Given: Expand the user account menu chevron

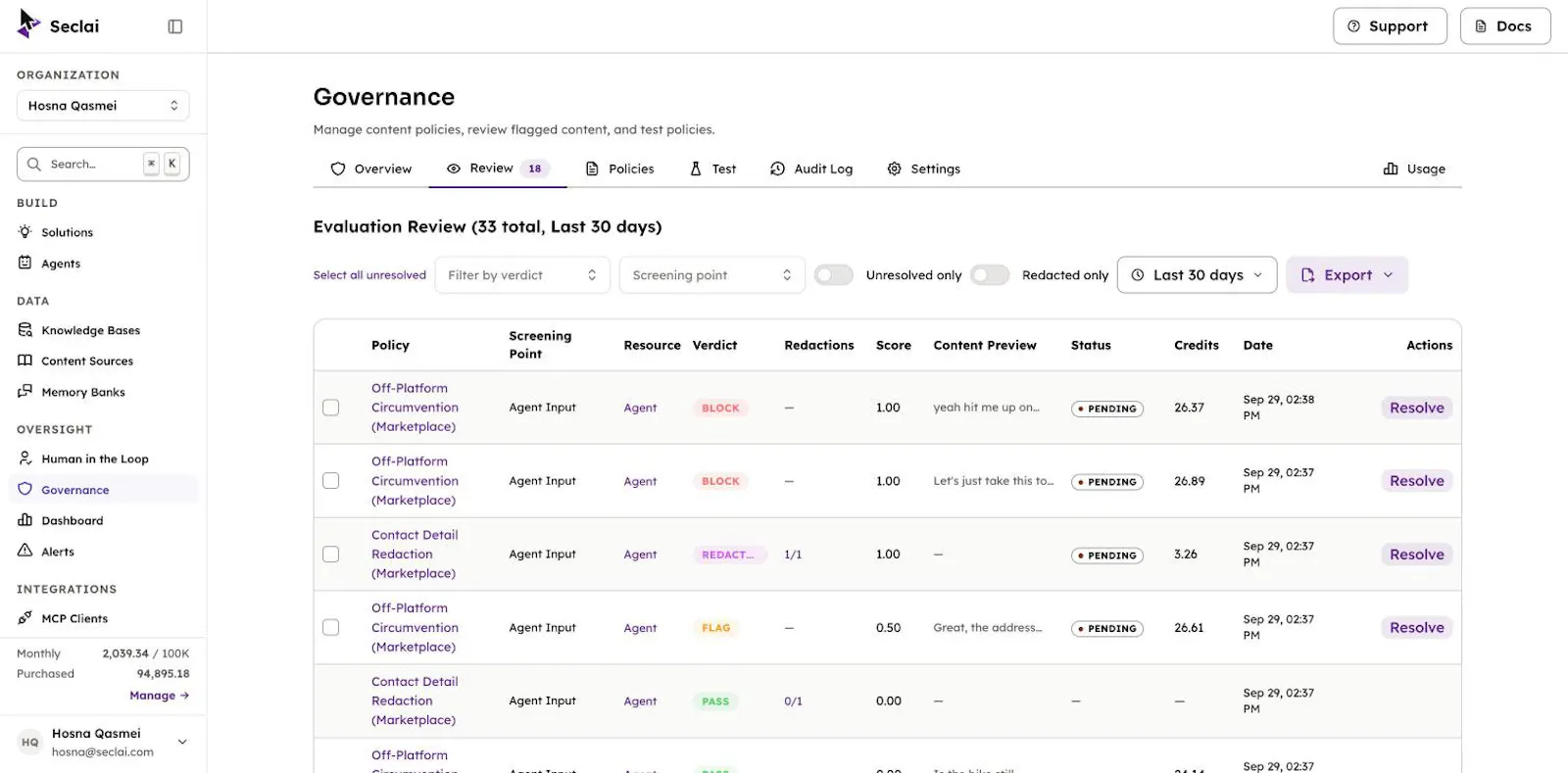Looking at the screenshot, I should (x=182, y=743).
